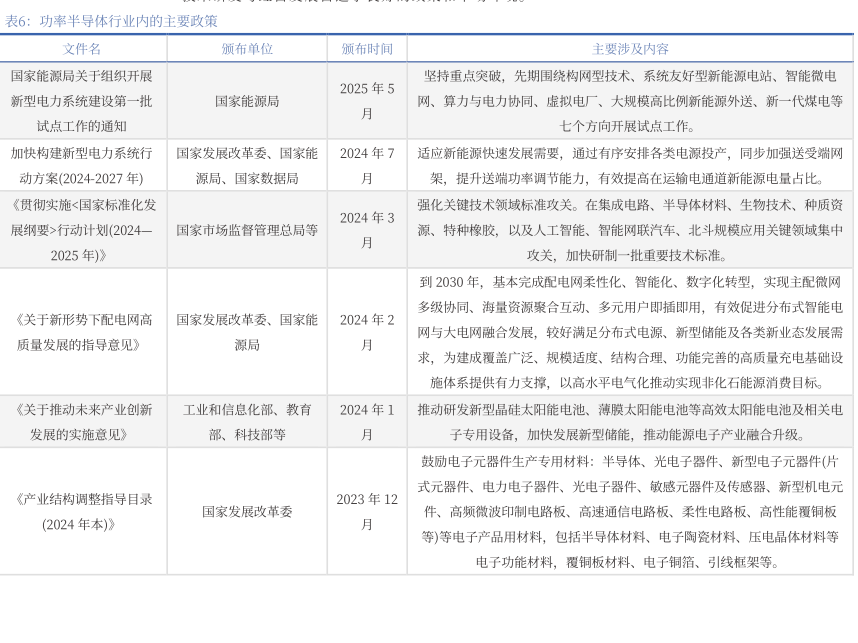Image resolution: width=858 pixels, height=643 pixels.
Task: Click the 工业和信息化部、教育部、科技部等 issuer cell
Action: click(x=246, y=422)
